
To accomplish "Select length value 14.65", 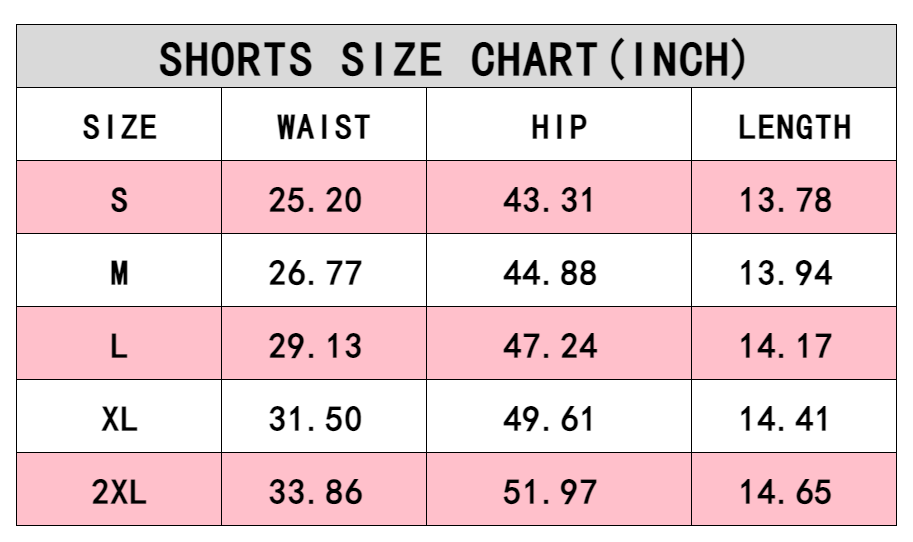I will [x=785, y=492].
